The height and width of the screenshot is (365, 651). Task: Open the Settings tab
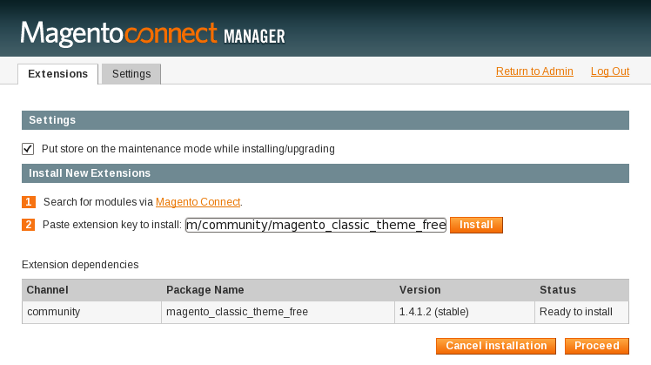[x=131, y=74]
